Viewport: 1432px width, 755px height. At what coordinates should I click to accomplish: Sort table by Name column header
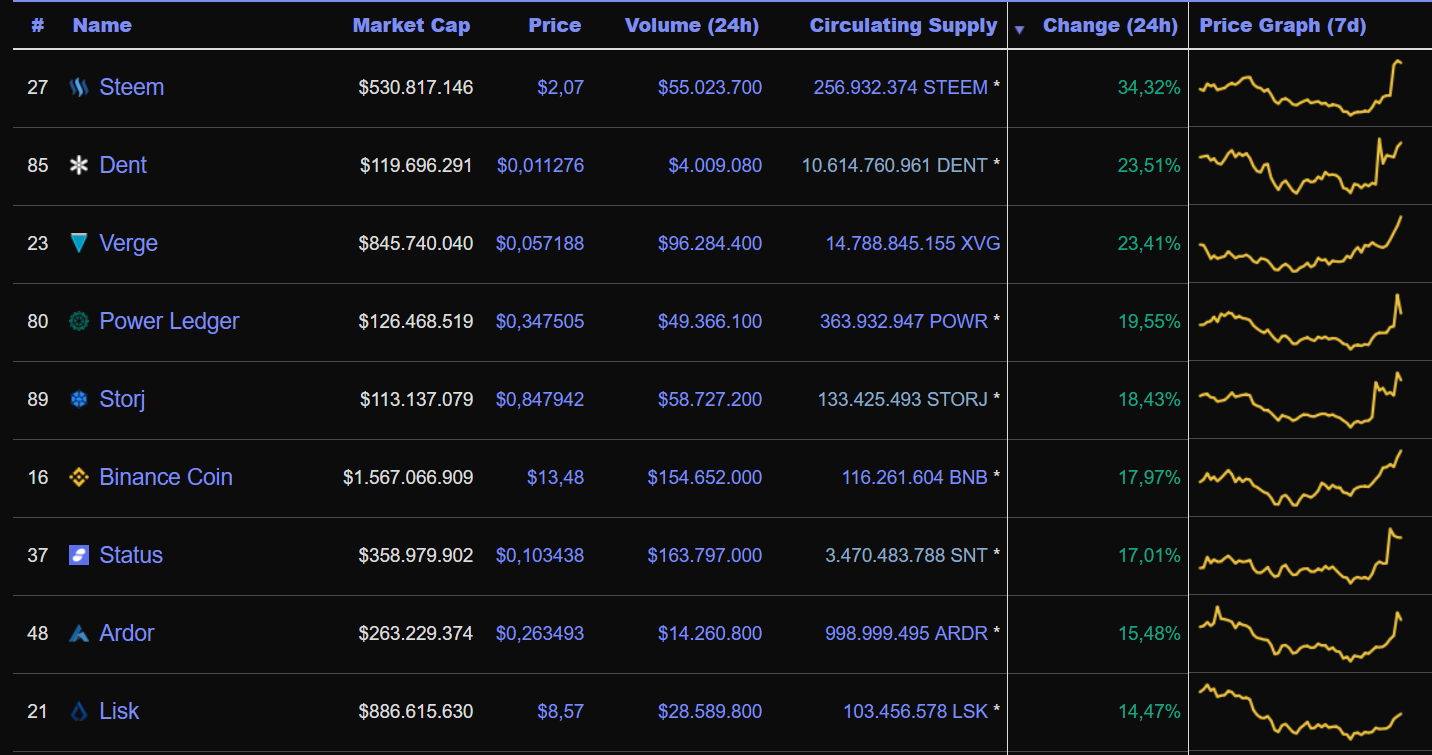point(102,26)
